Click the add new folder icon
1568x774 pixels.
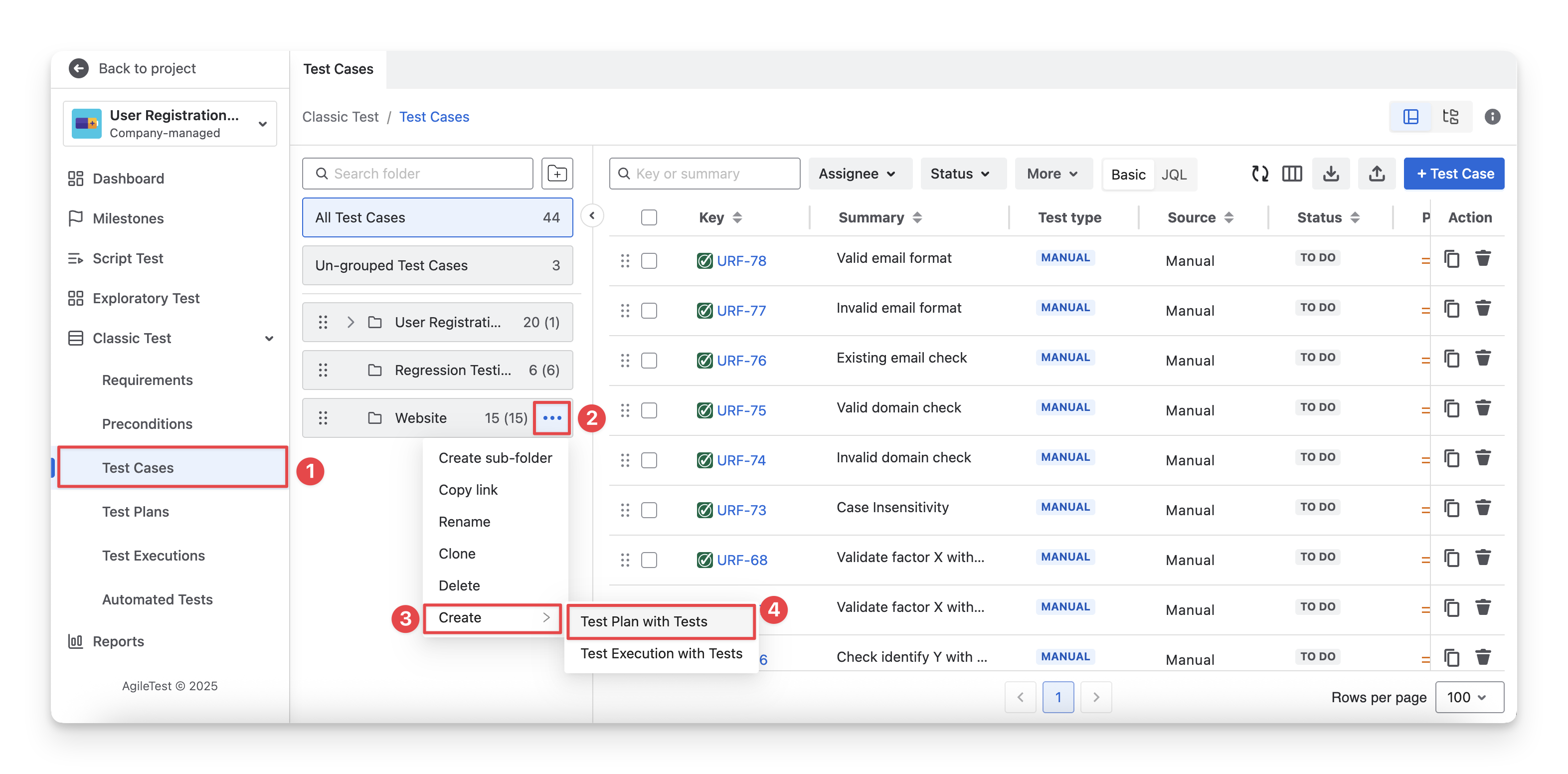[x=556, y=174]
